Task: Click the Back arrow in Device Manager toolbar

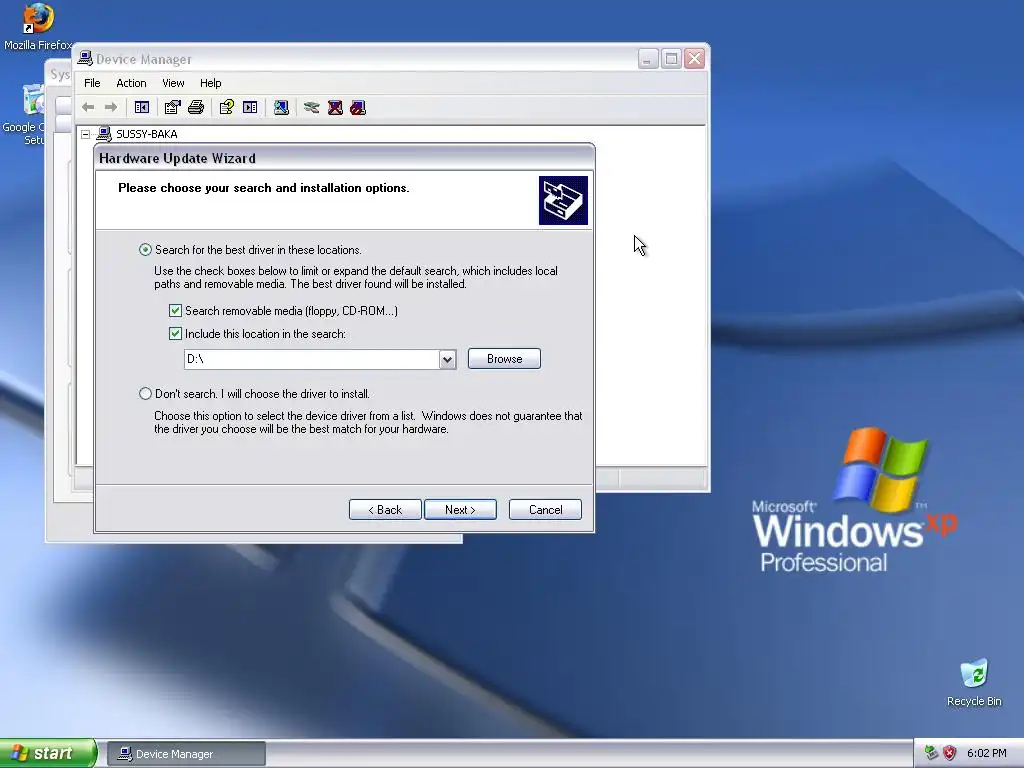Action: click(88, 107)
